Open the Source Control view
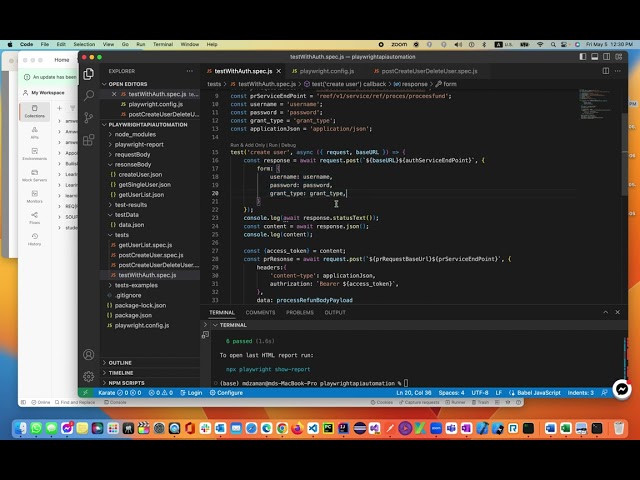 (x=89, y=118)
